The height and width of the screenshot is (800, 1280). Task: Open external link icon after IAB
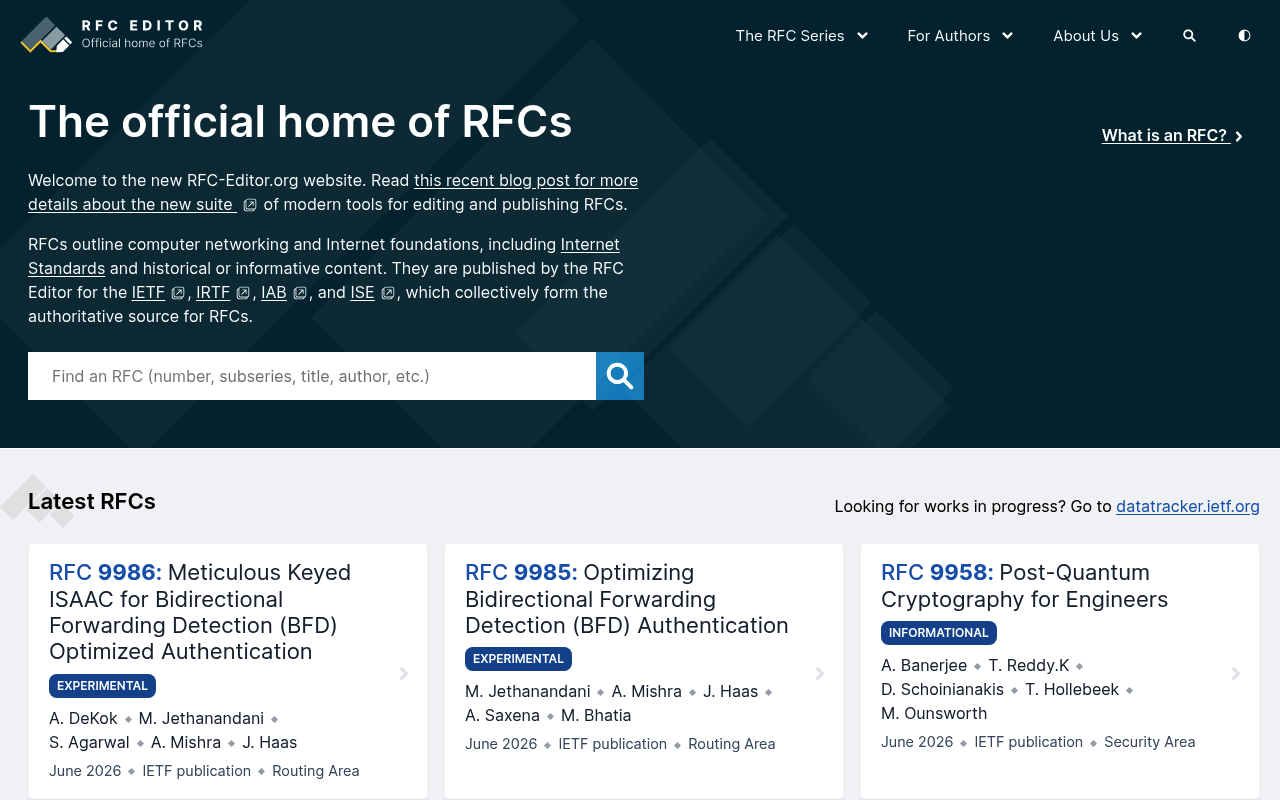click(x=300, y=293)
